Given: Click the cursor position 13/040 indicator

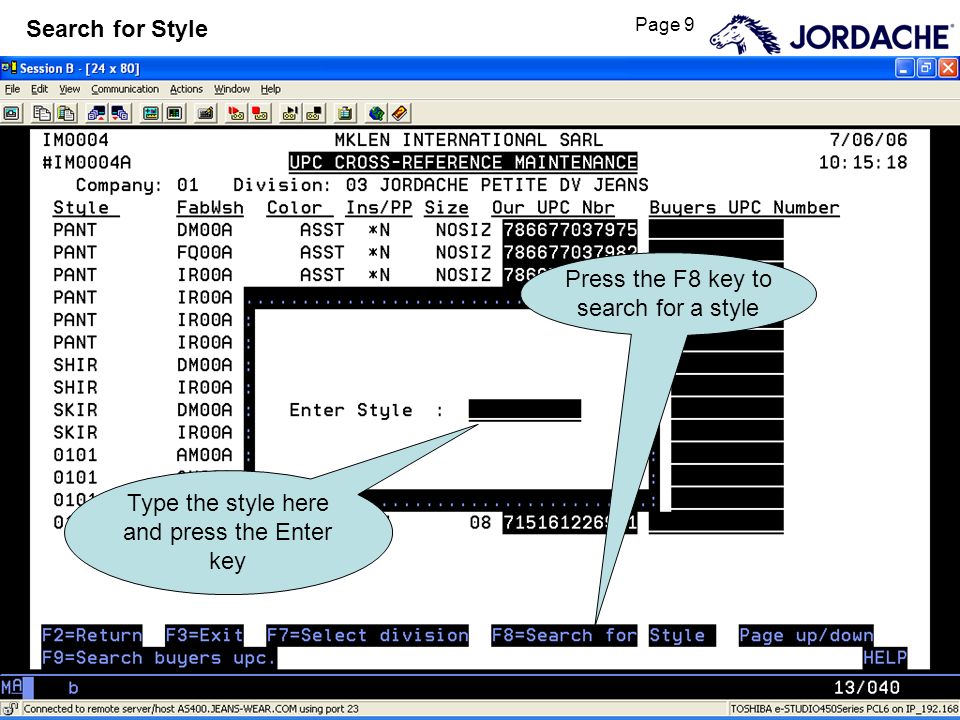Looking at the screenshot, I should pyautogui.click(x=867, y=688).
